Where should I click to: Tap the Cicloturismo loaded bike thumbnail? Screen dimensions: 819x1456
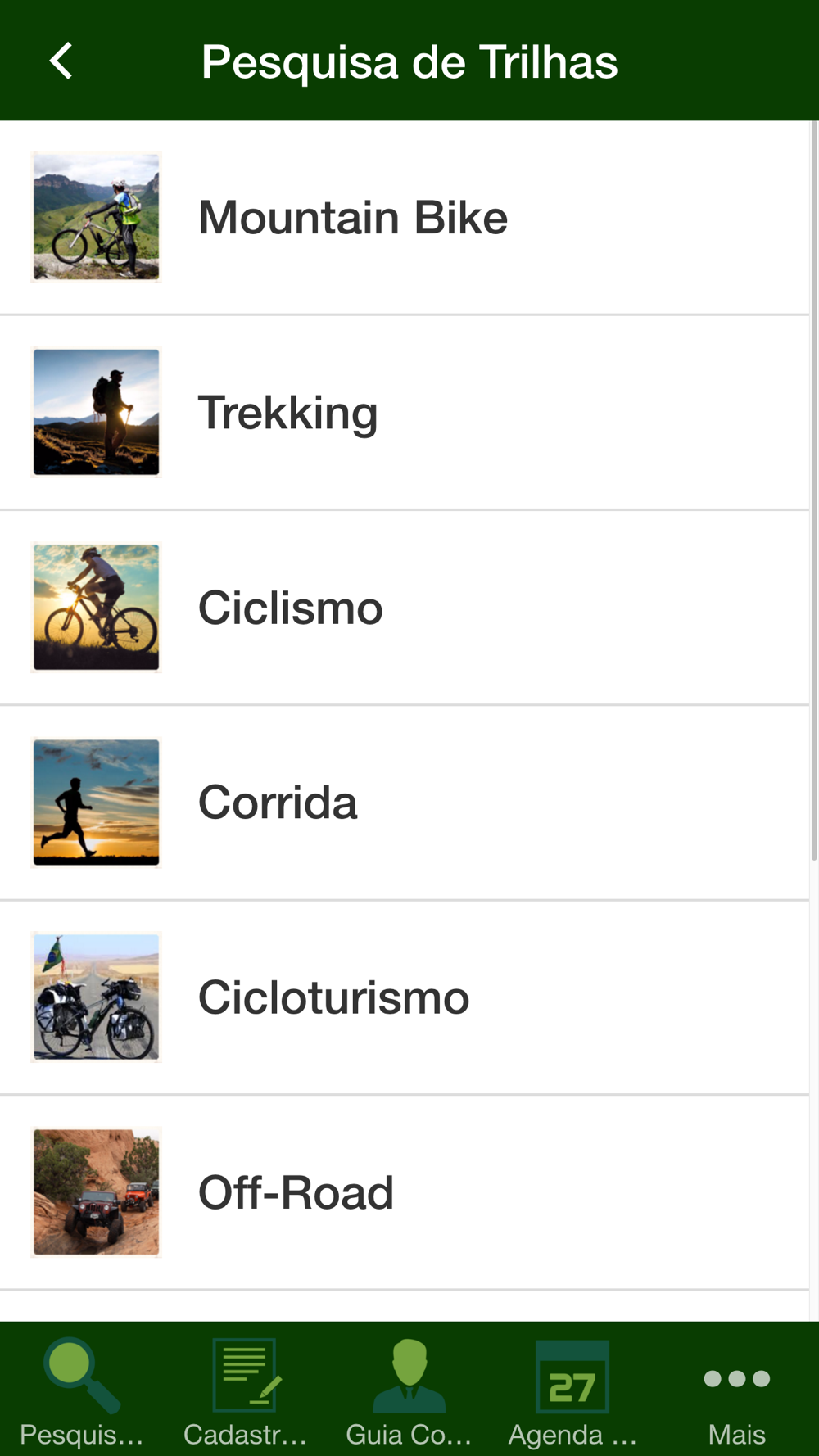97,997
